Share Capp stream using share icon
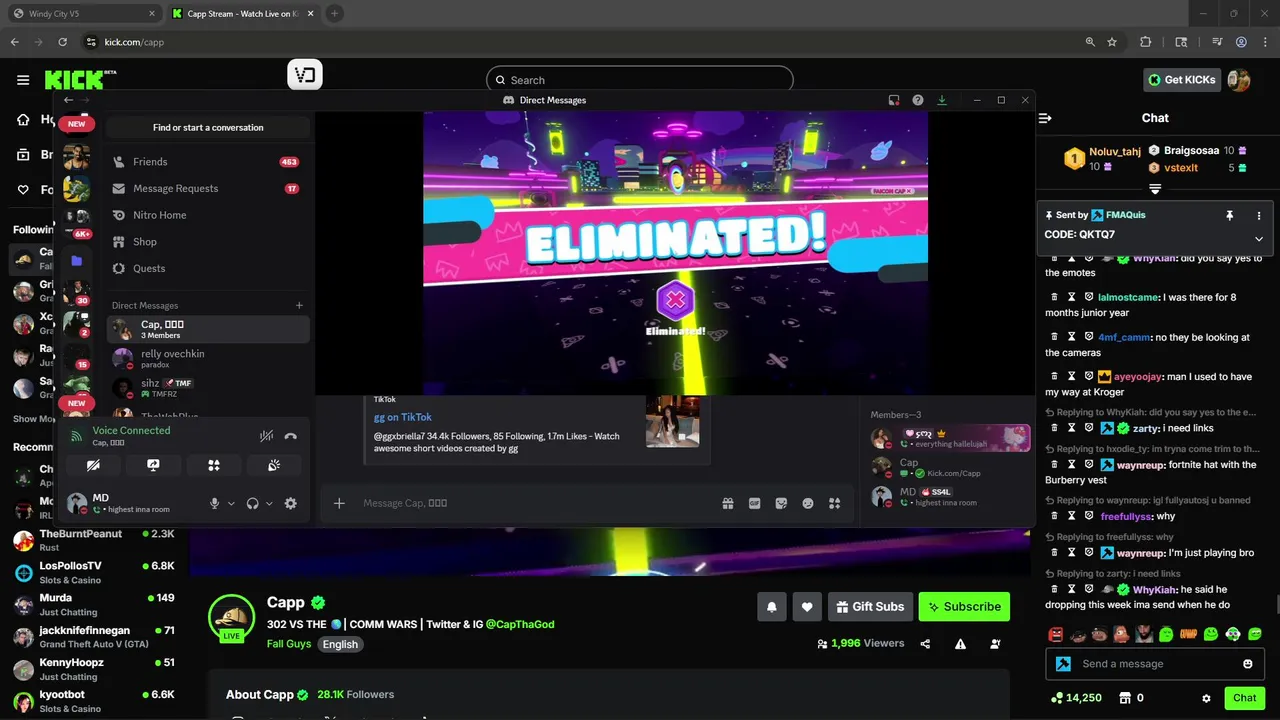This screenshot has width=1280, height=720. pos(925,644)
